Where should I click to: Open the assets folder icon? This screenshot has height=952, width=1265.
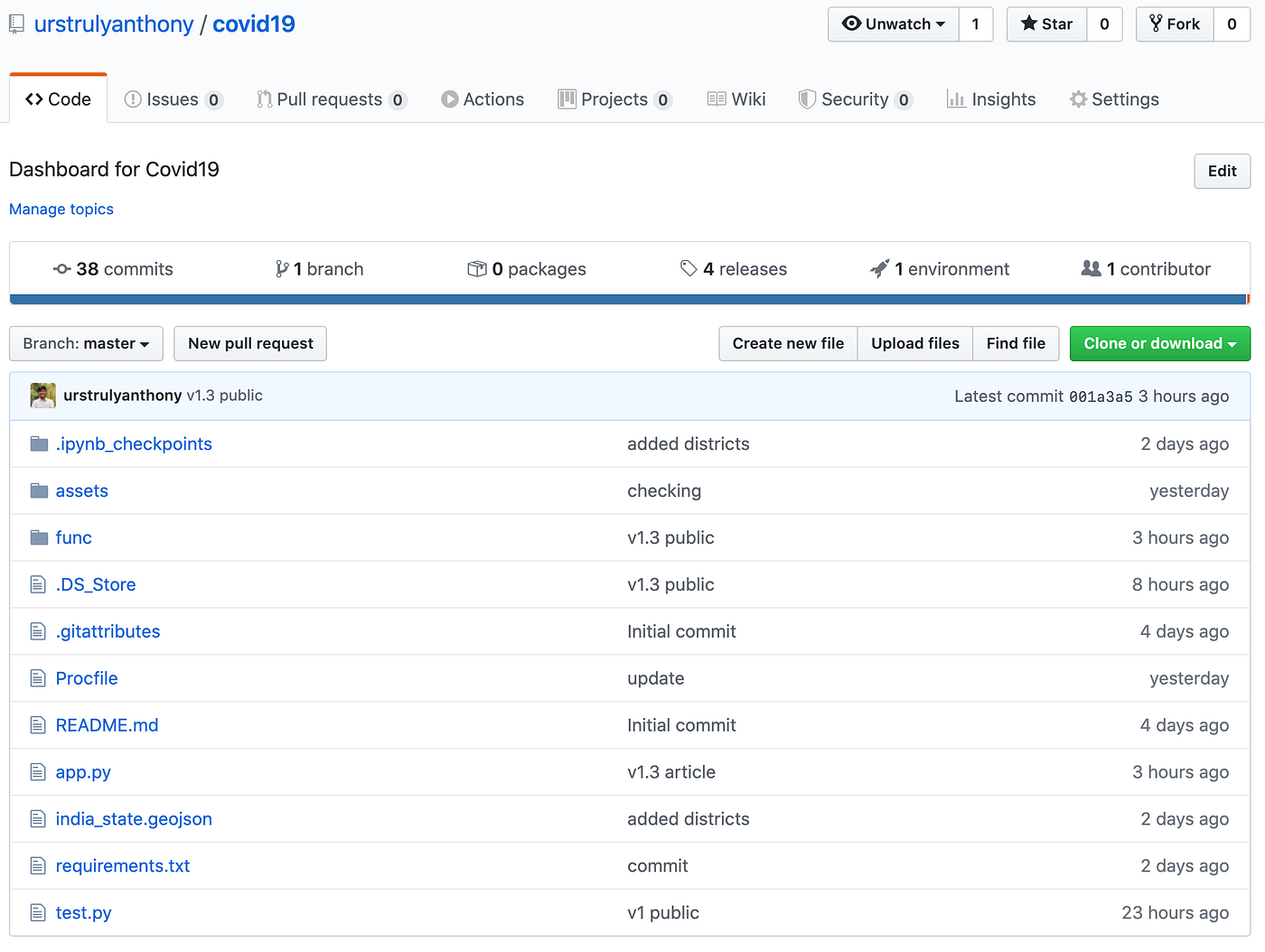point(38,490)
